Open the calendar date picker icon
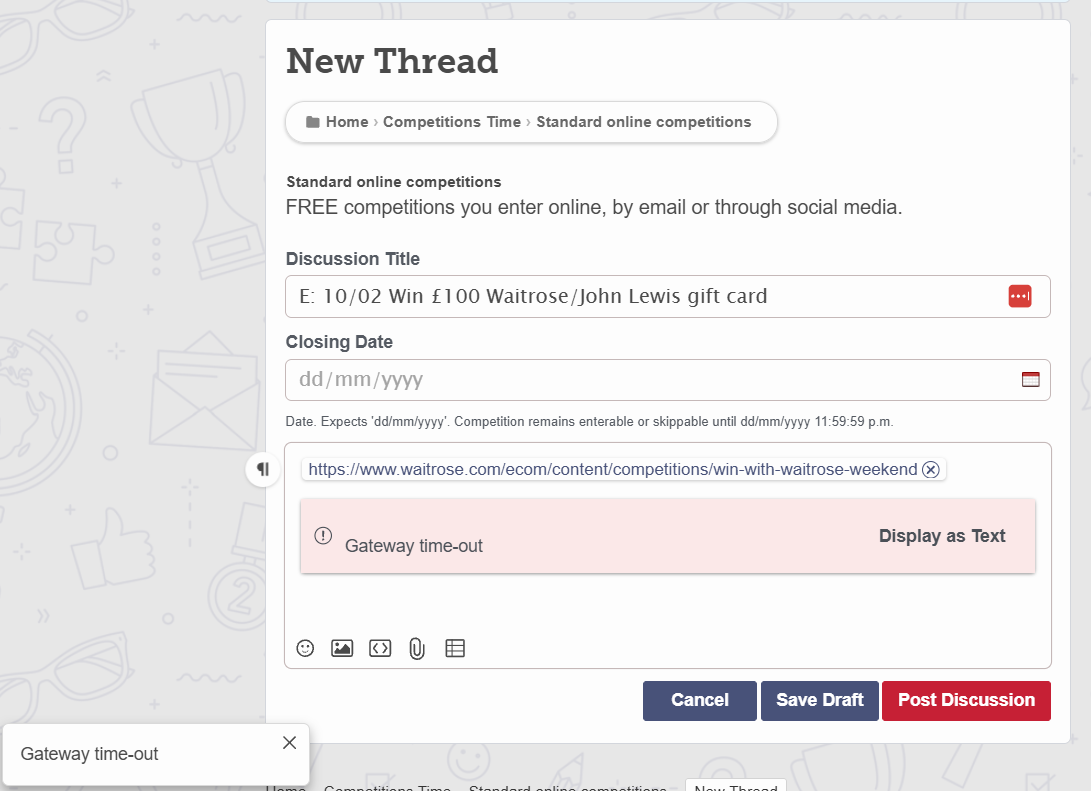The height and width of the screenshot is (791, 1091). point(1030,379)
